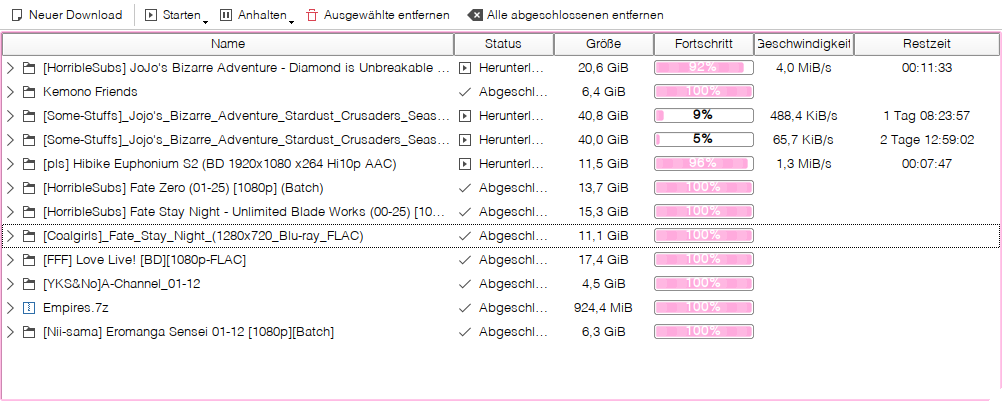The width and height of the screenshot is (1002, 401).
Task: Click the Alle abgeschlossenen entfernen delete icon
Action: coord(474,15)
